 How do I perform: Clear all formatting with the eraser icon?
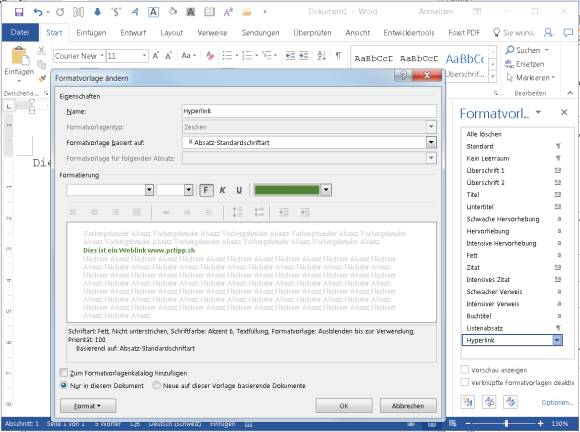[x=210, y=56]
